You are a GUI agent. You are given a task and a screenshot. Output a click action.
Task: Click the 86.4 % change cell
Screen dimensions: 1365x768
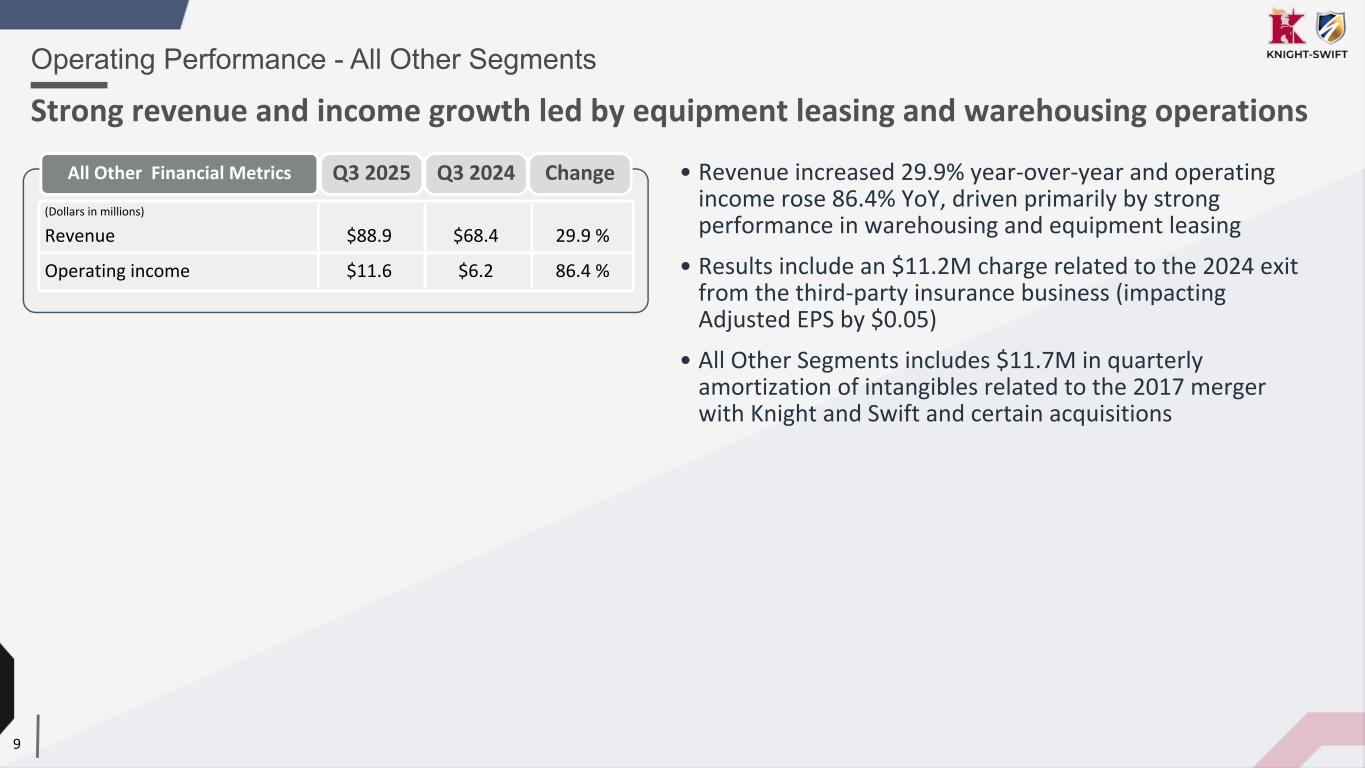(583, 271)
